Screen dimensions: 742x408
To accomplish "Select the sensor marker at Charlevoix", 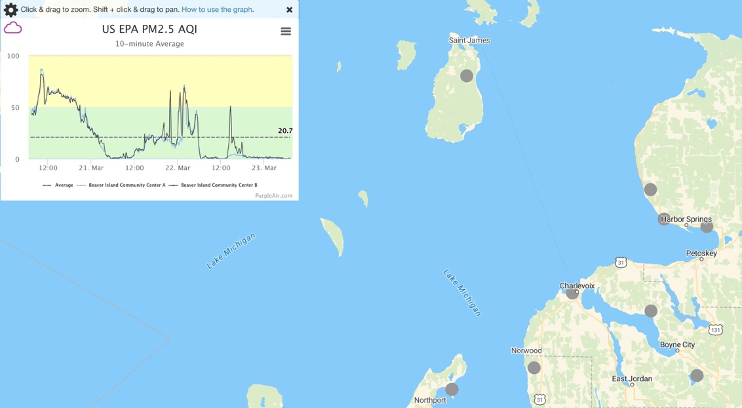I will [572, 293].
